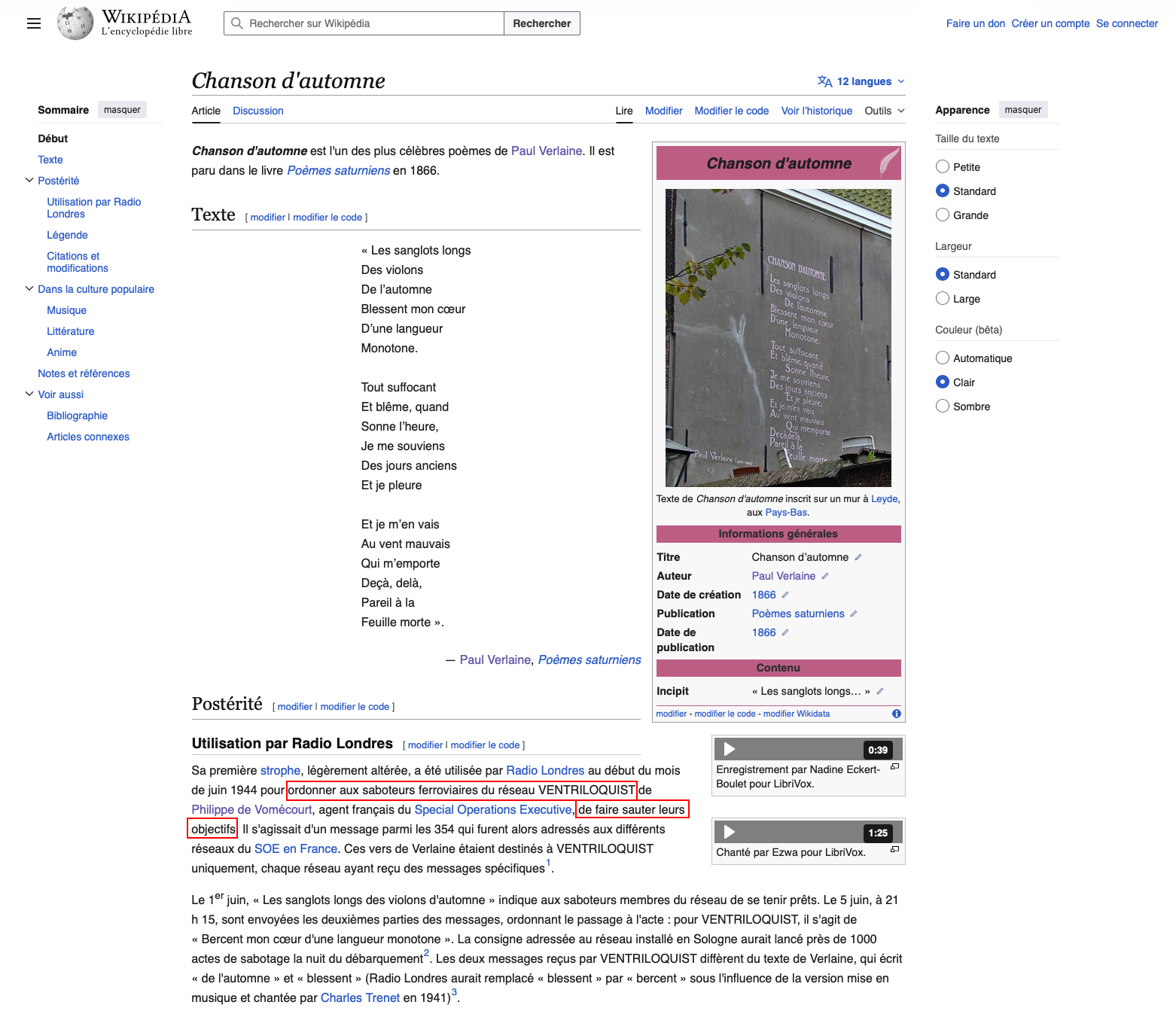
Task: Click modifier Wikidata link in infobox
Action: [797, 714]
